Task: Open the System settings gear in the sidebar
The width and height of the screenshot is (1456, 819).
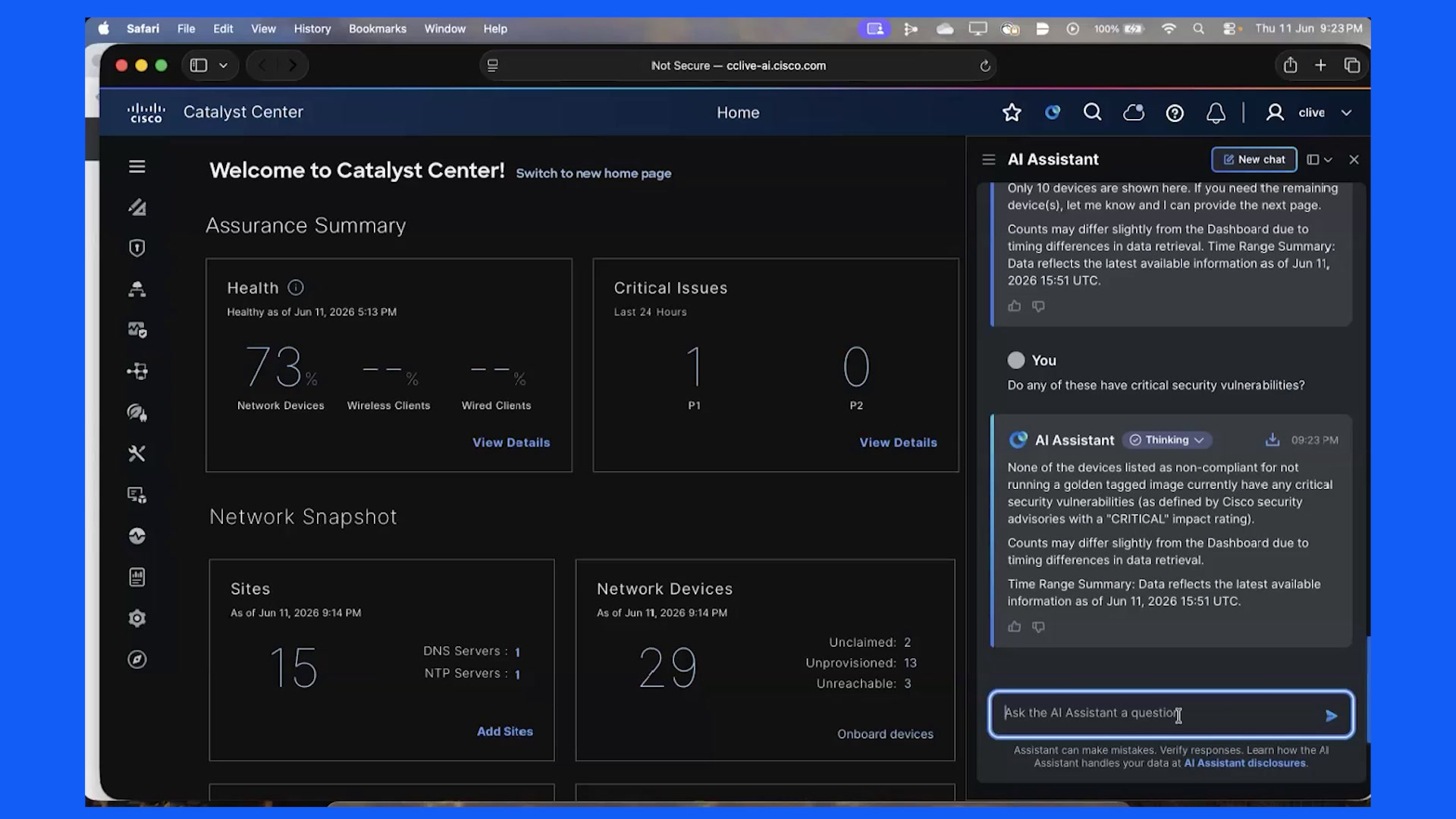Action: click(x=136, y=618)
